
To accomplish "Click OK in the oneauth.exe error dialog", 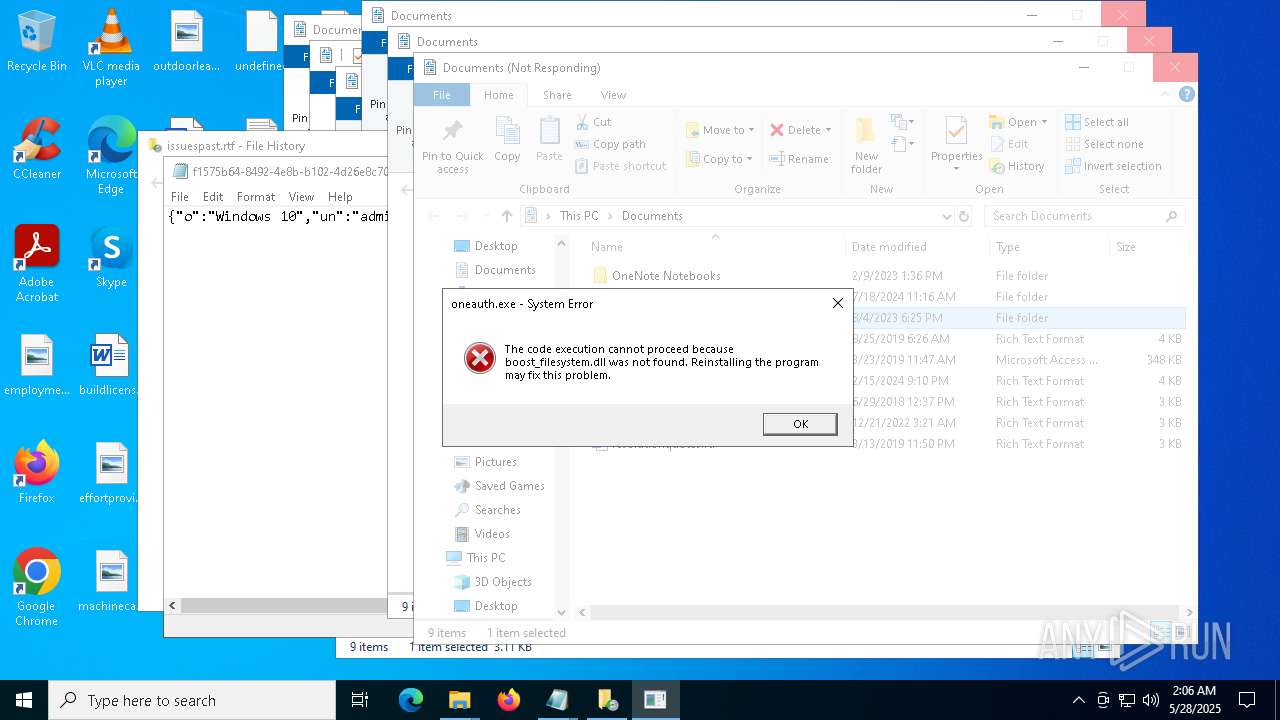I will click(800, 424).
